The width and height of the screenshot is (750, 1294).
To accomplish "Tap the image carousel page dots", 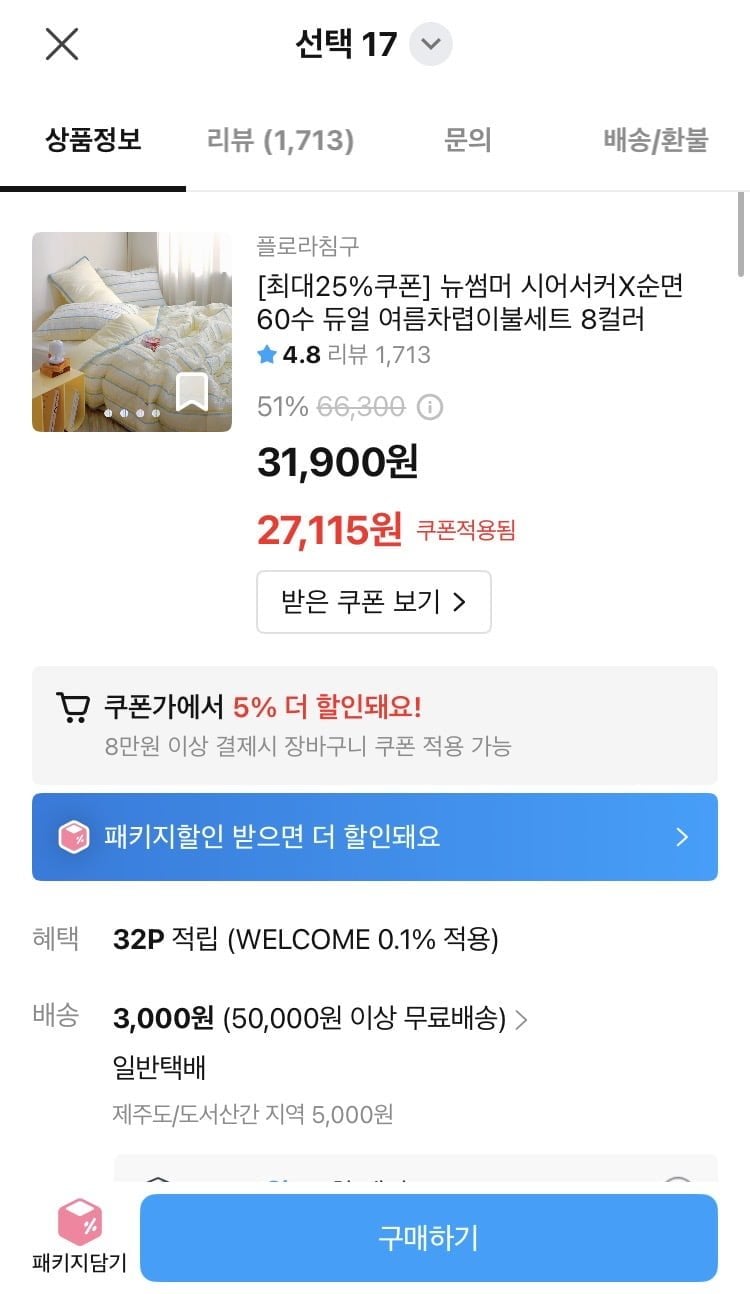I will 132,412.
